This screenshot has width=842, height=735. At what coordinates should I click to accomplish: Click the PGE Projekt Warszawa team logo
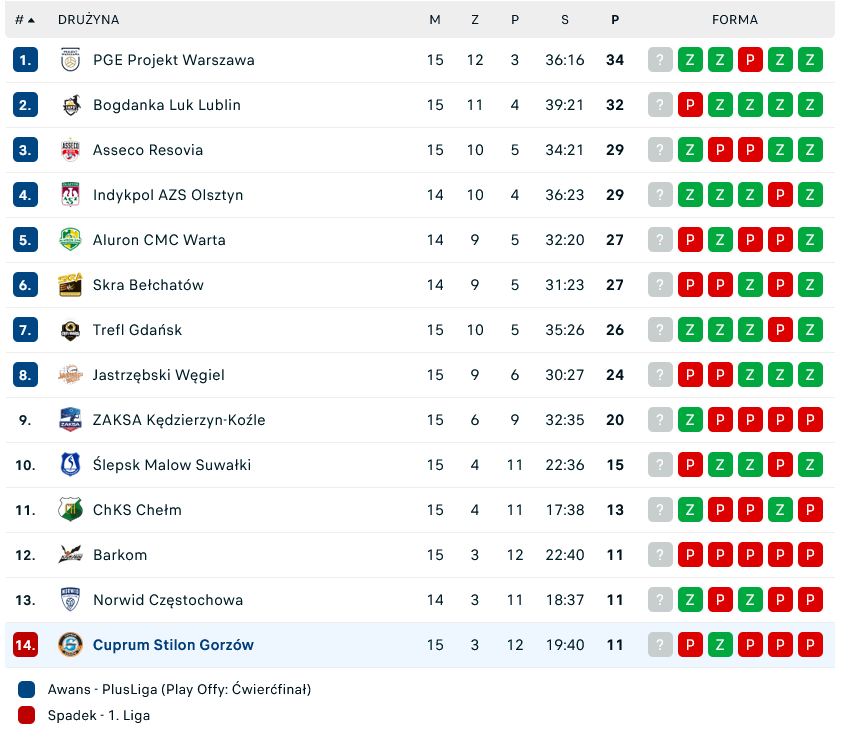[70, 60]
